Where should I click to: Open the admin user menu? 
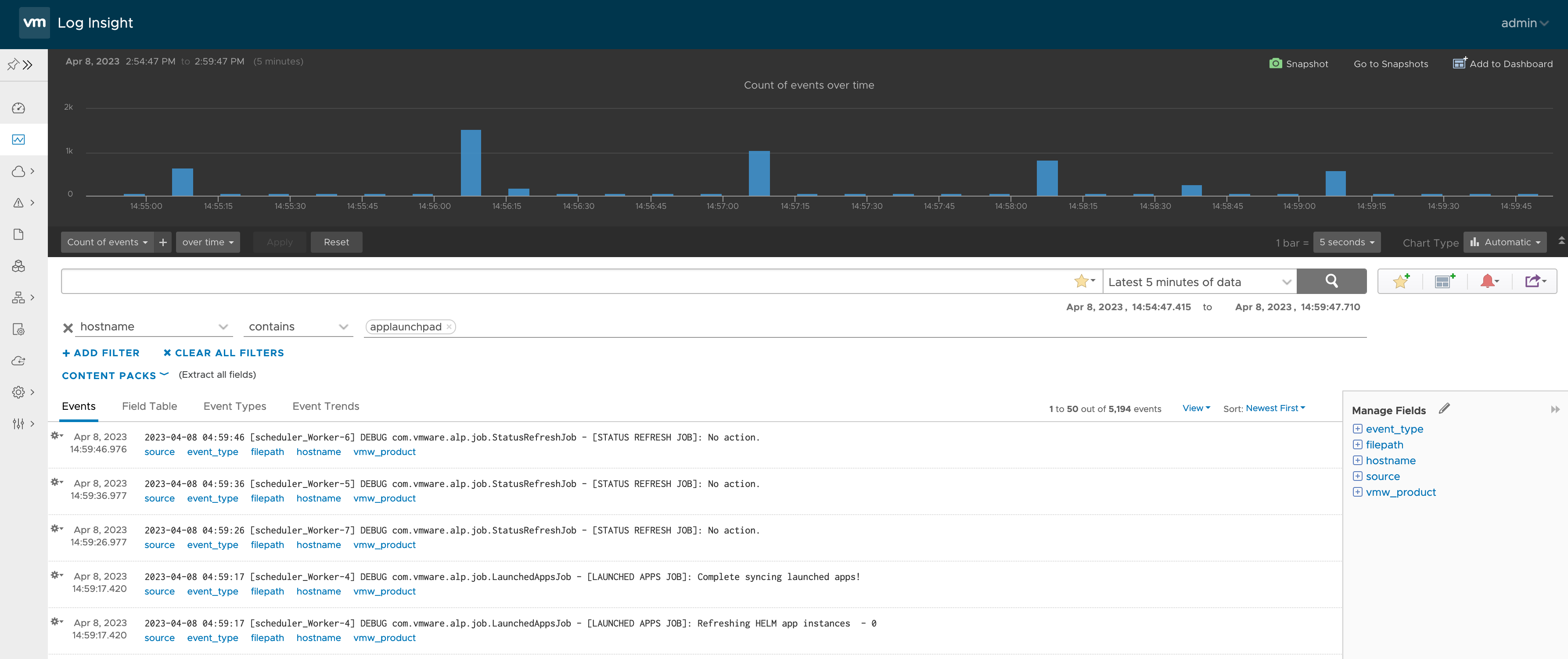(x=1524, y=23)
